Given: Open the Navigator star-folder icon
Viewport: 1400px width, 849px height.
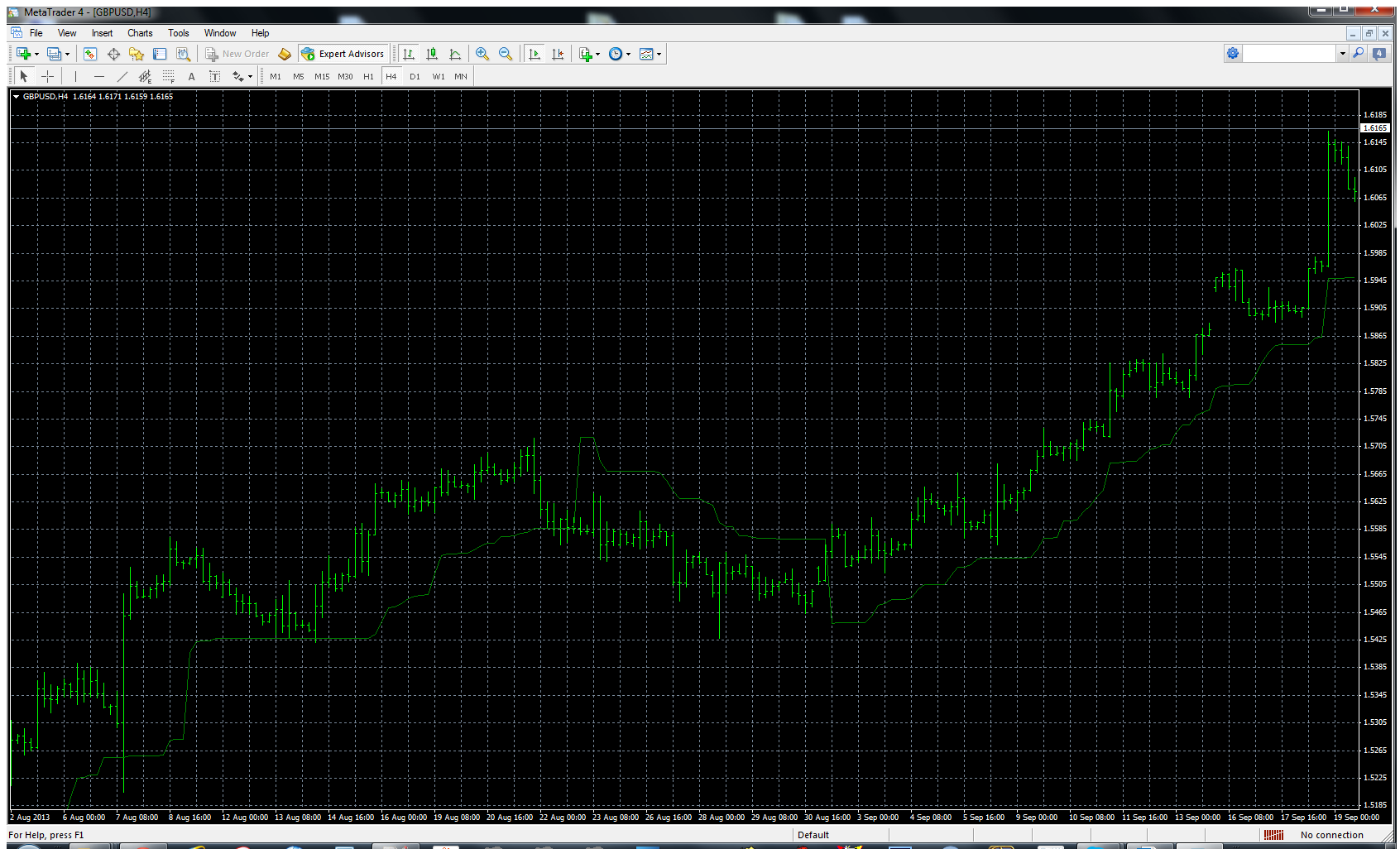Looking at the screenshot, I should pyautogui.click(x=137, y=54).
